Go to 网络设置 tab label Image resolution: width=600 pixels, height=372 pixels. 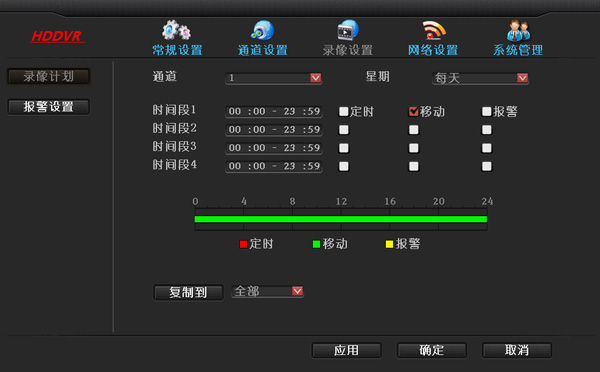pos(433,50)
